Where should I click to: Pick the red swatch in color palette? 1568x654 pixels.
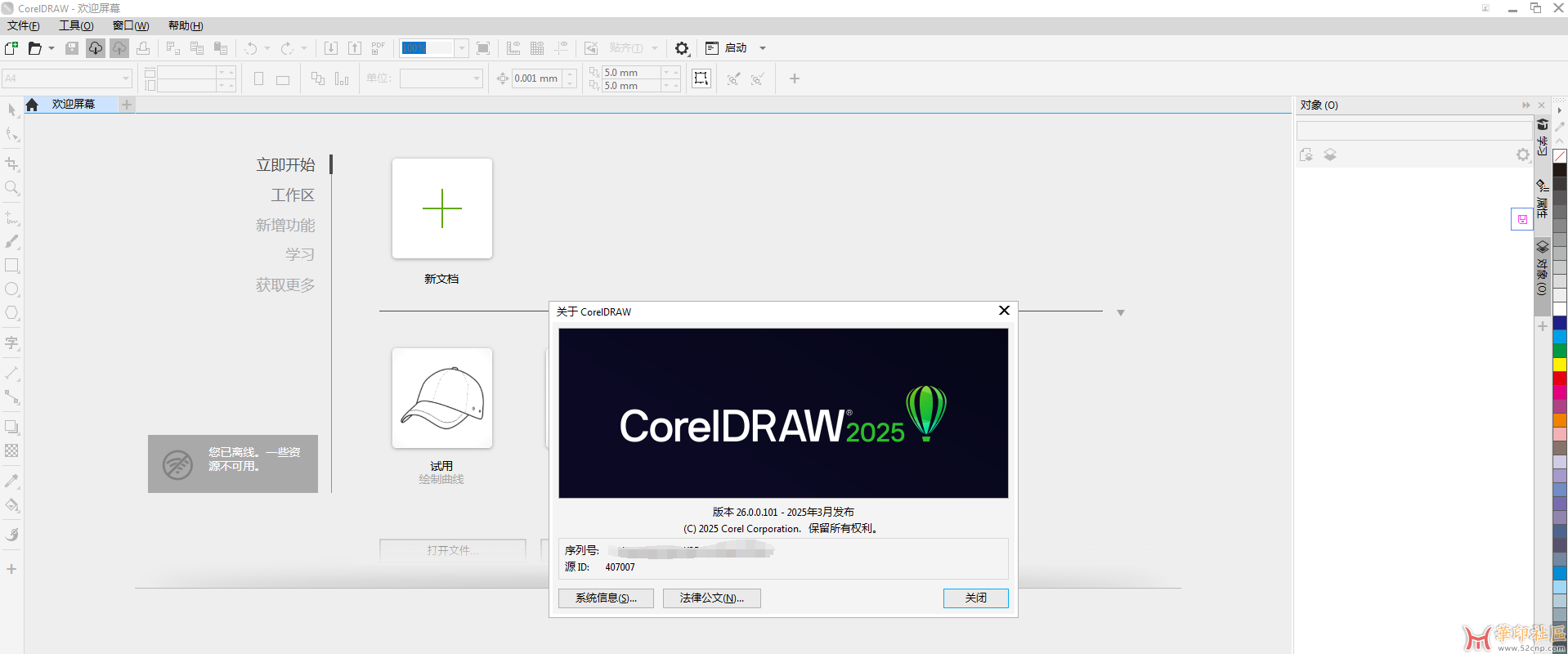pos(1560,379)
